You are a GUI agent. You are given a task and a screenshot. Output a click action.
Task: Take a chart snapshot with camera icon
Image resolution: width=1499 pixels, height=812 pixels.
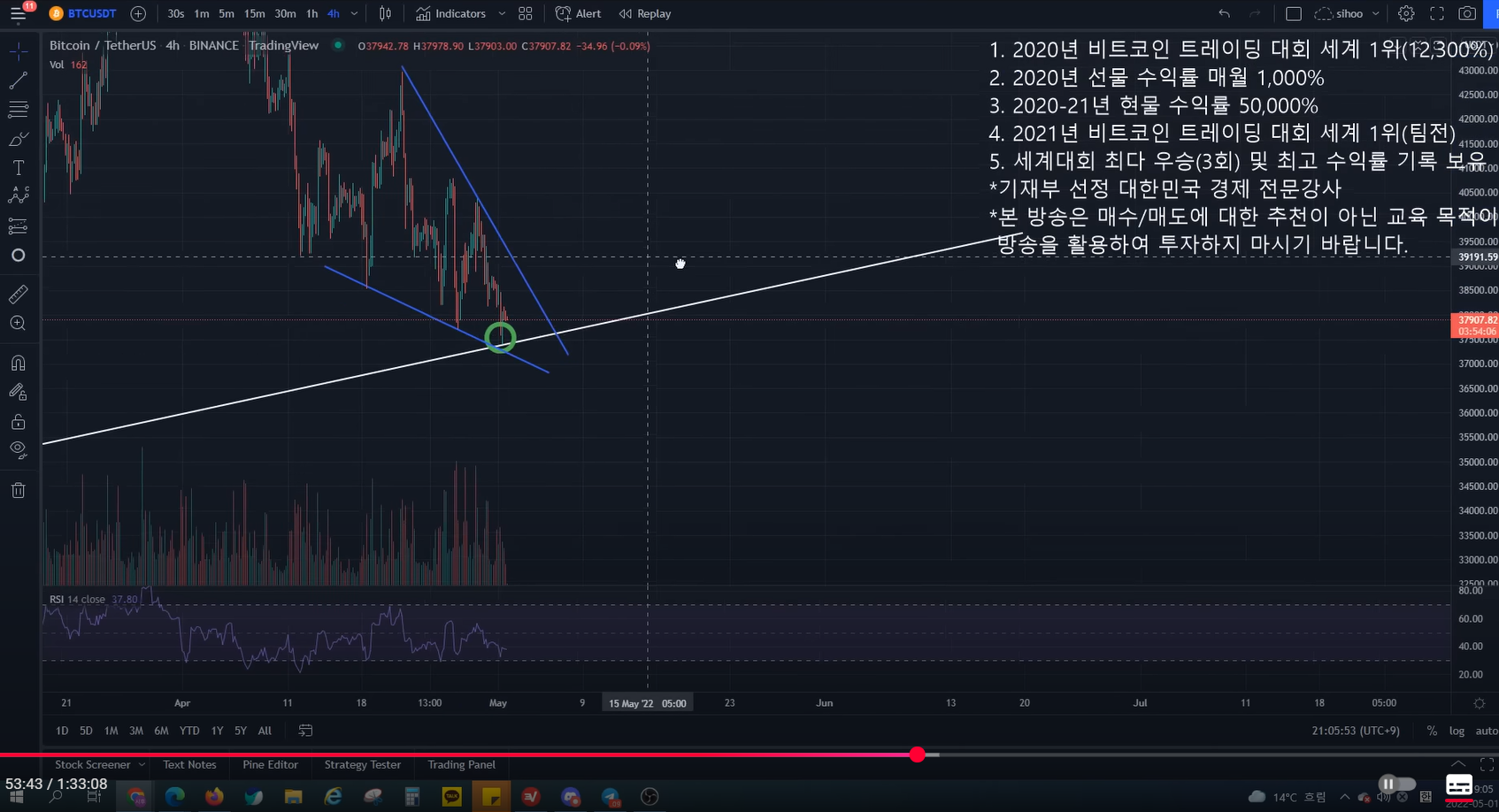tap(1467, 14)
